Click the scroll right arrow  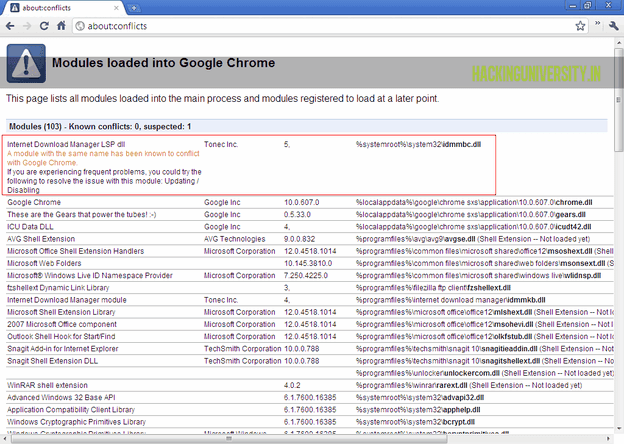pyautogui.click(x=609, y=439)
